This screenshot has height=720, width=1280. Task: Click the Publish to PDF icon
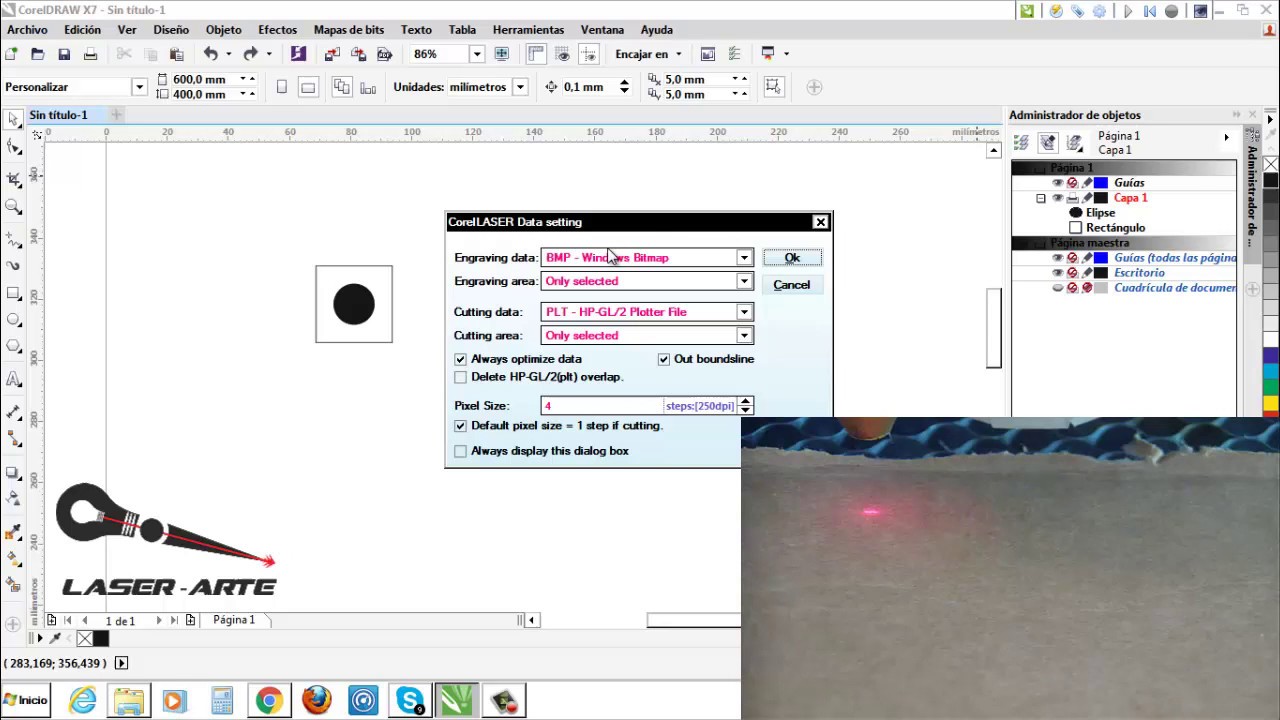(384, 54)
